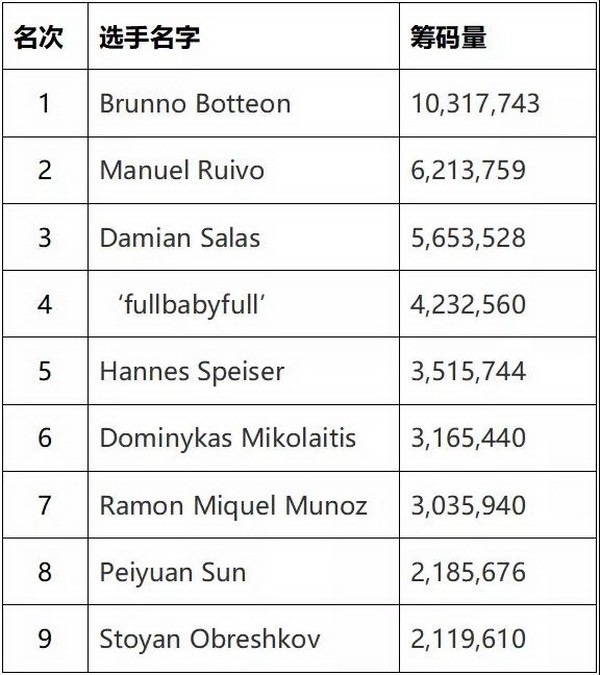Click Dominykas Mikolaitis in the list
600x675 pixels.
(228, 438)
